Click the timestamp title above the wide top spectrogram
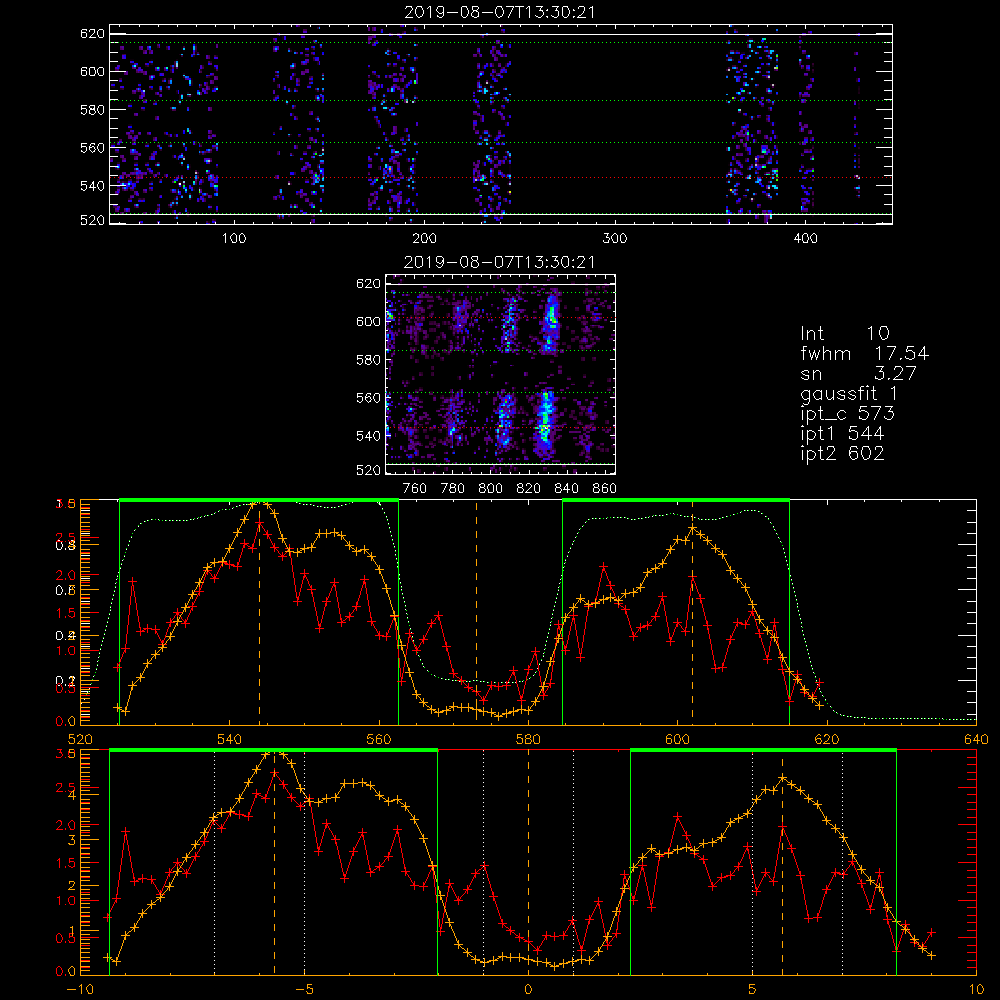Viewport: 1000px width, 1000px height. 500,12
